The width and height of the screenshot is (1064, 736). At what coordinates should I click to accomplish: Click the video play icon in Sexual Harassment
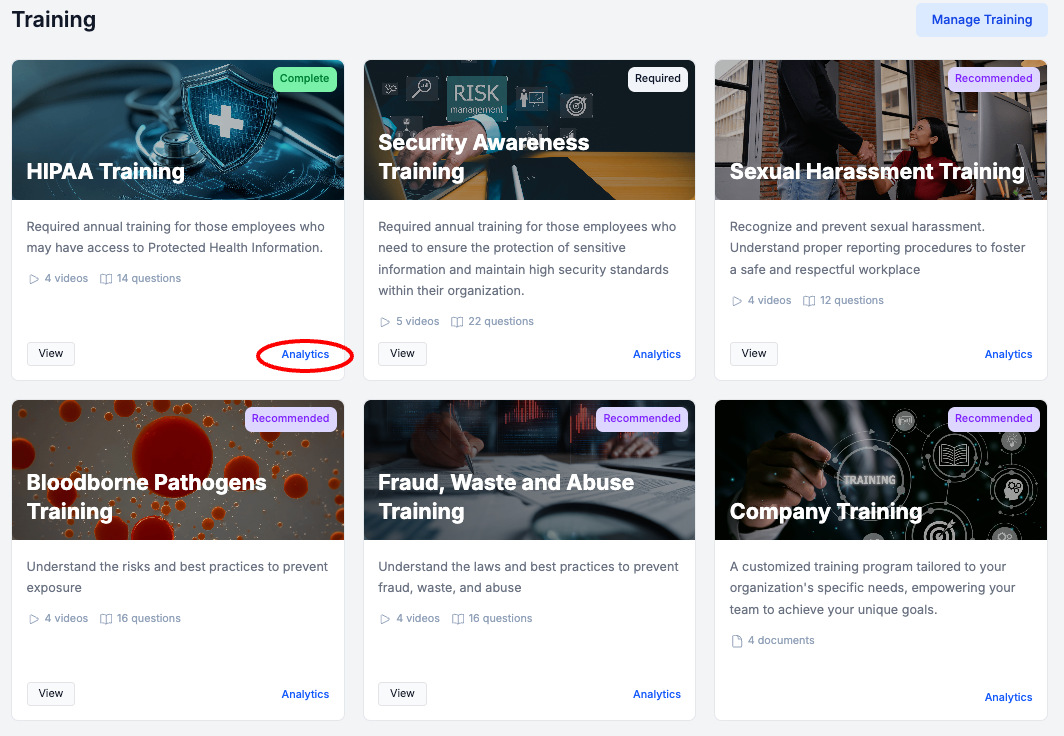[x=737, y=301]
